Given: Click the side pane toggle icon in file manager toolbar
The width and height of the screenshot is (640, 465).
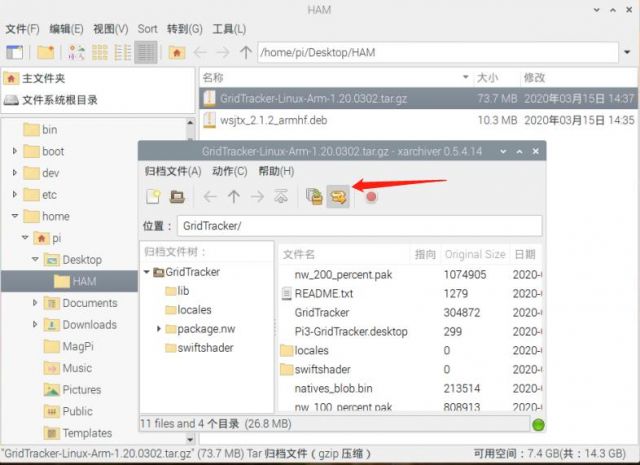Looking at the screenshot, I should pos(15,52).
